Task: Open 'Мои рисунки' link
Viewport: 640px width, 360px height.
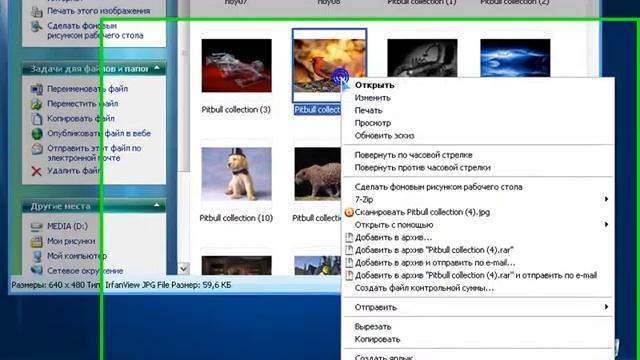Action: point(71,241)
